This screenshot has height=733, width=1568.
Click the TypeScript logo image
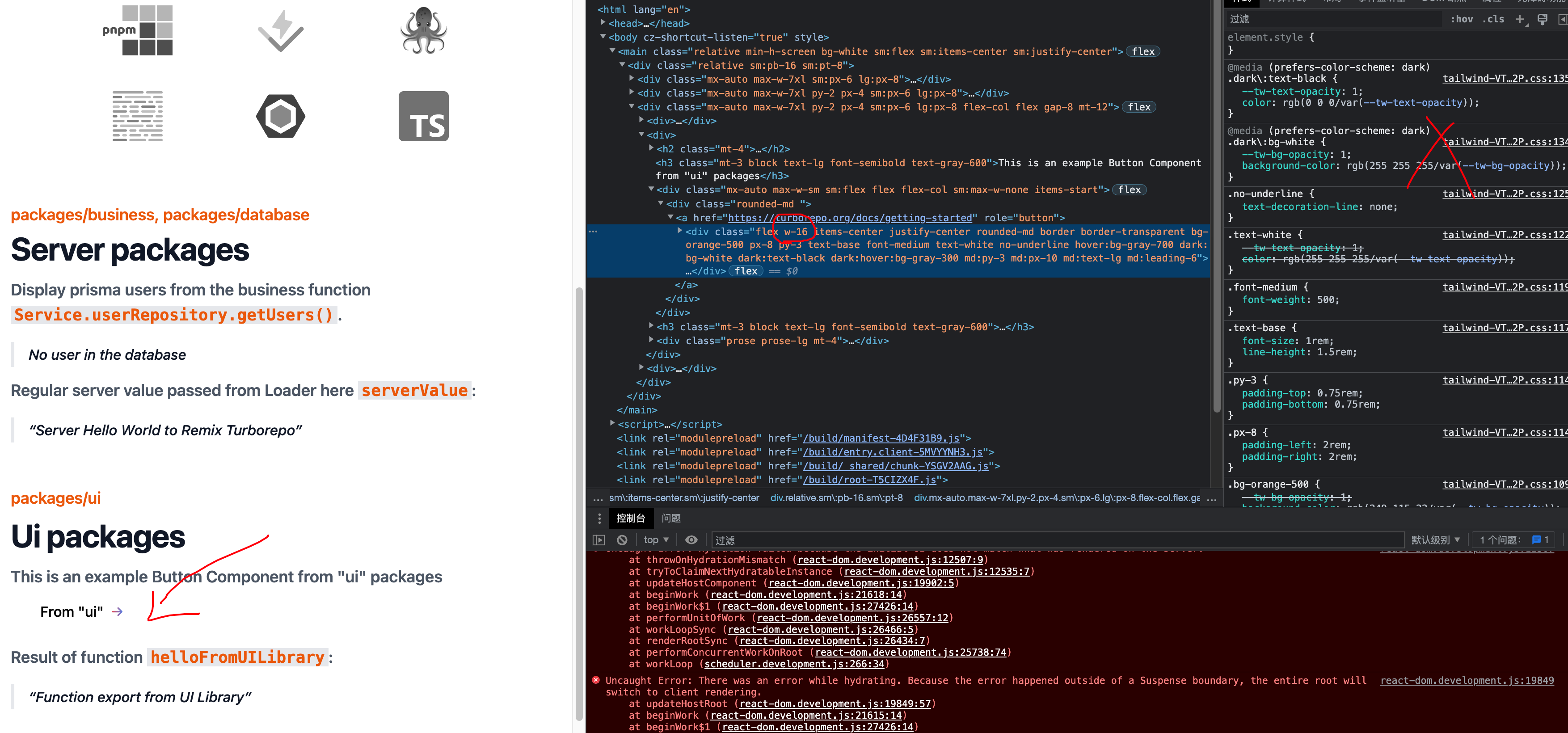(424, 116)
